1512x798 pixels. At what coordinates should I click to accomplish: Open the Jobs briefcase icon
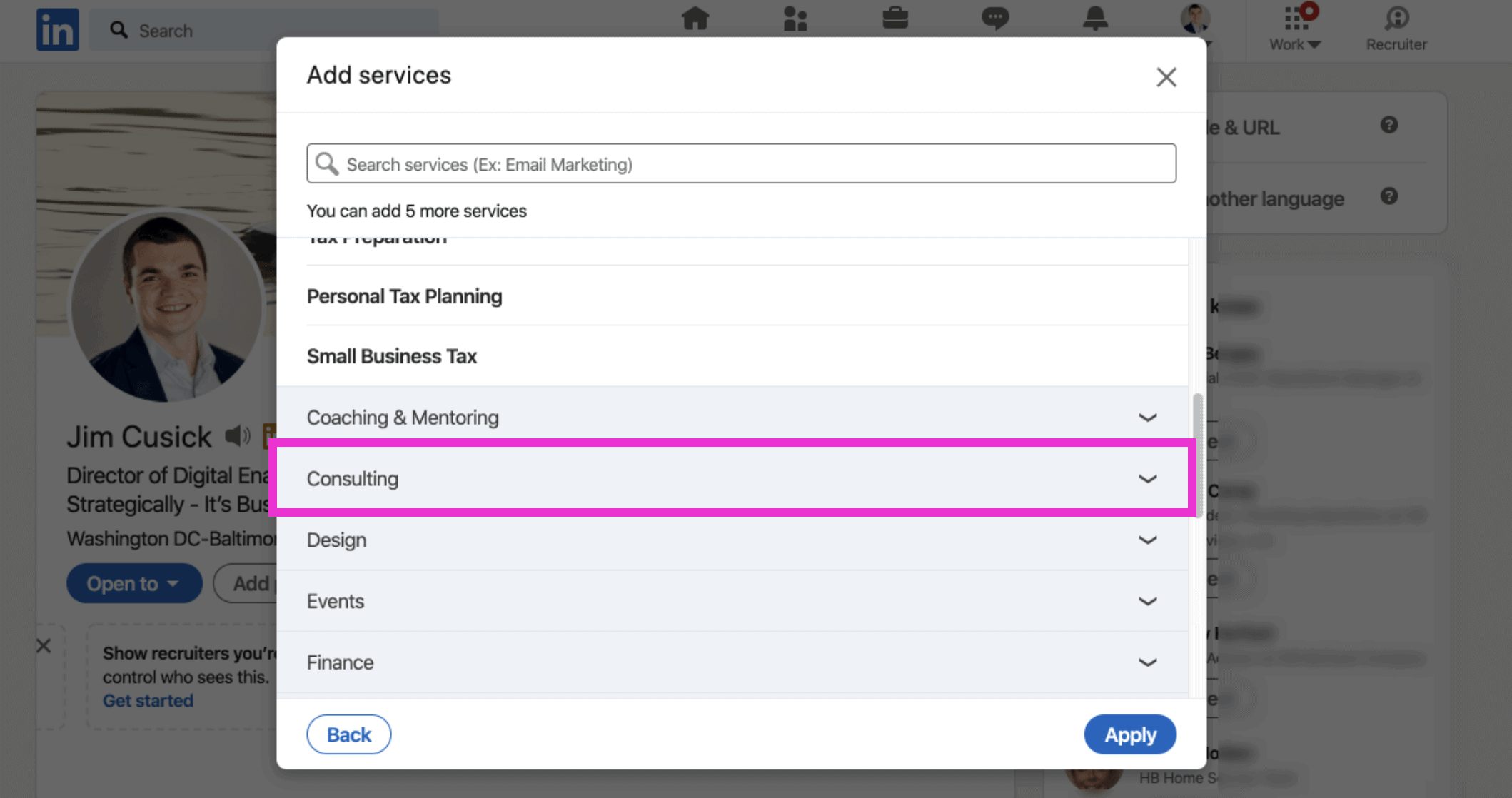tap(895, 19)
